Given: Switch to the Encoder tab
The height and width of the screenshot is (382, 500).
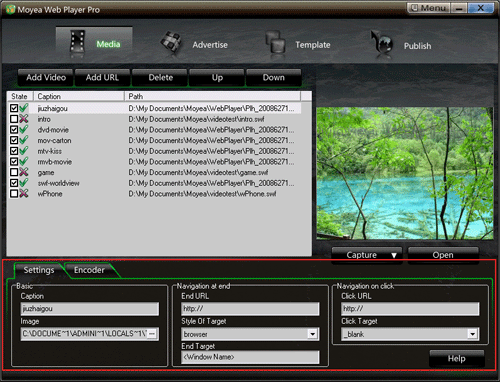Looking at the screenshot, I should click(89, 270).
